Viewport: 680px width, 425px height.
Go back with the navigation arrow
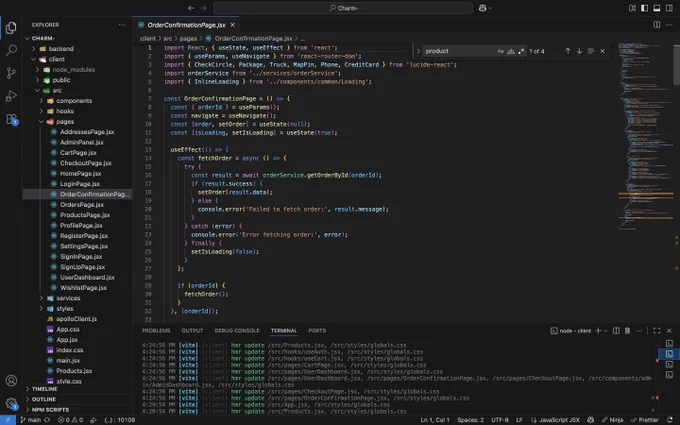191,8
